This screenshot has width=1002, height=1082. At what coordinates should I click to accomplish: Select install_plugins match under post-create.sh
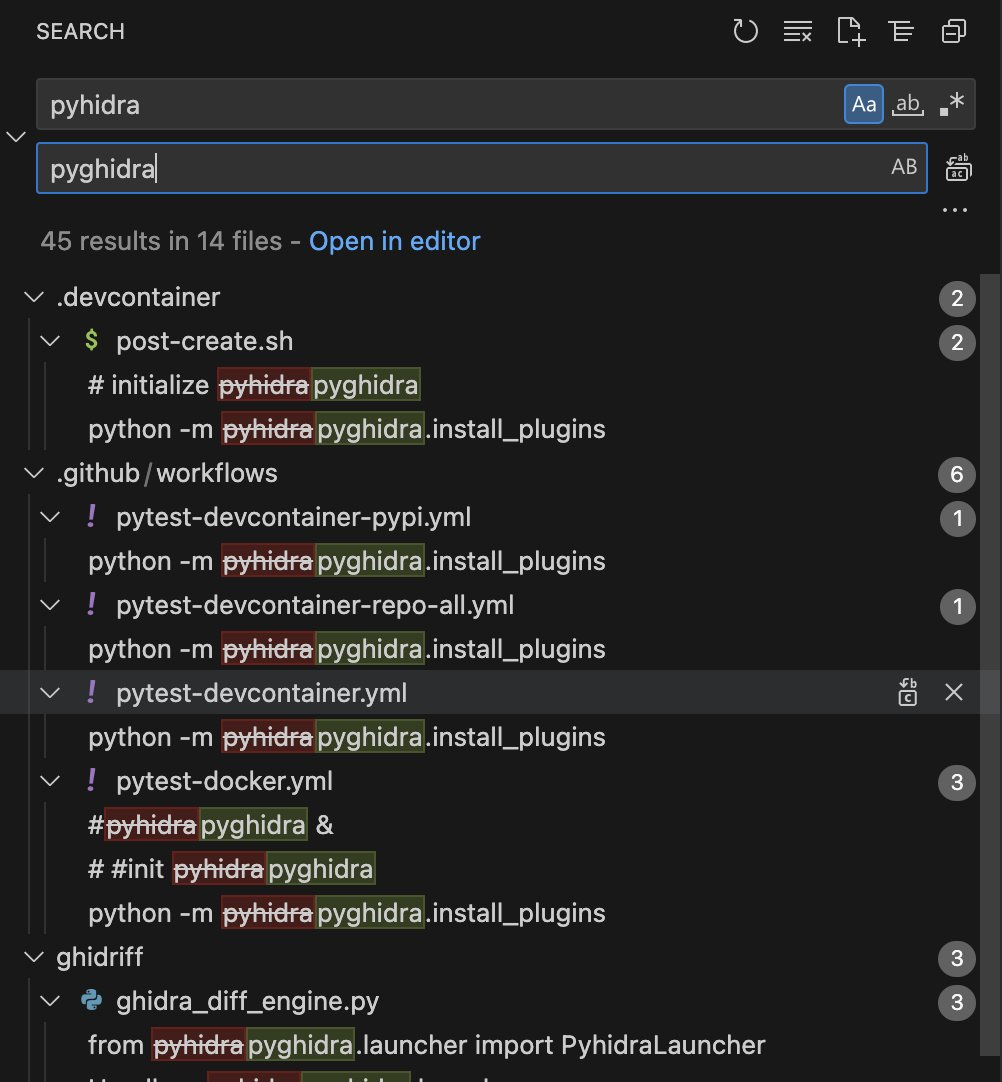[x=346, y=429]
